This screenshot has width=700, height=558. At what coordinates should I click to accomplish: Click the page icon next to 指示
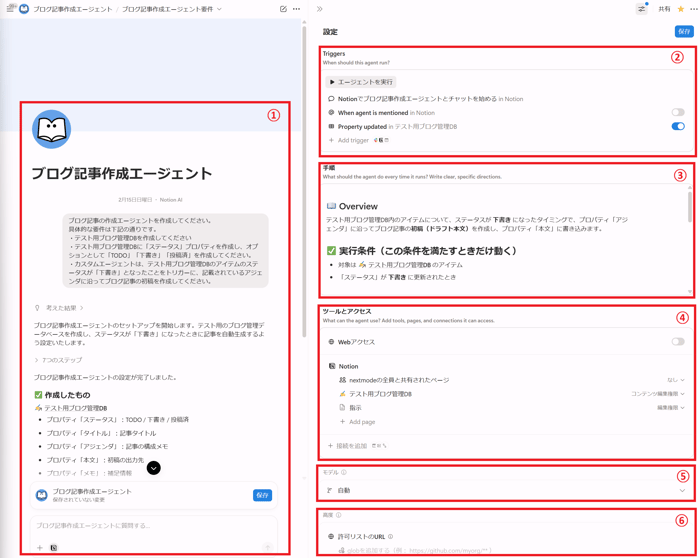tap(342, 408)
